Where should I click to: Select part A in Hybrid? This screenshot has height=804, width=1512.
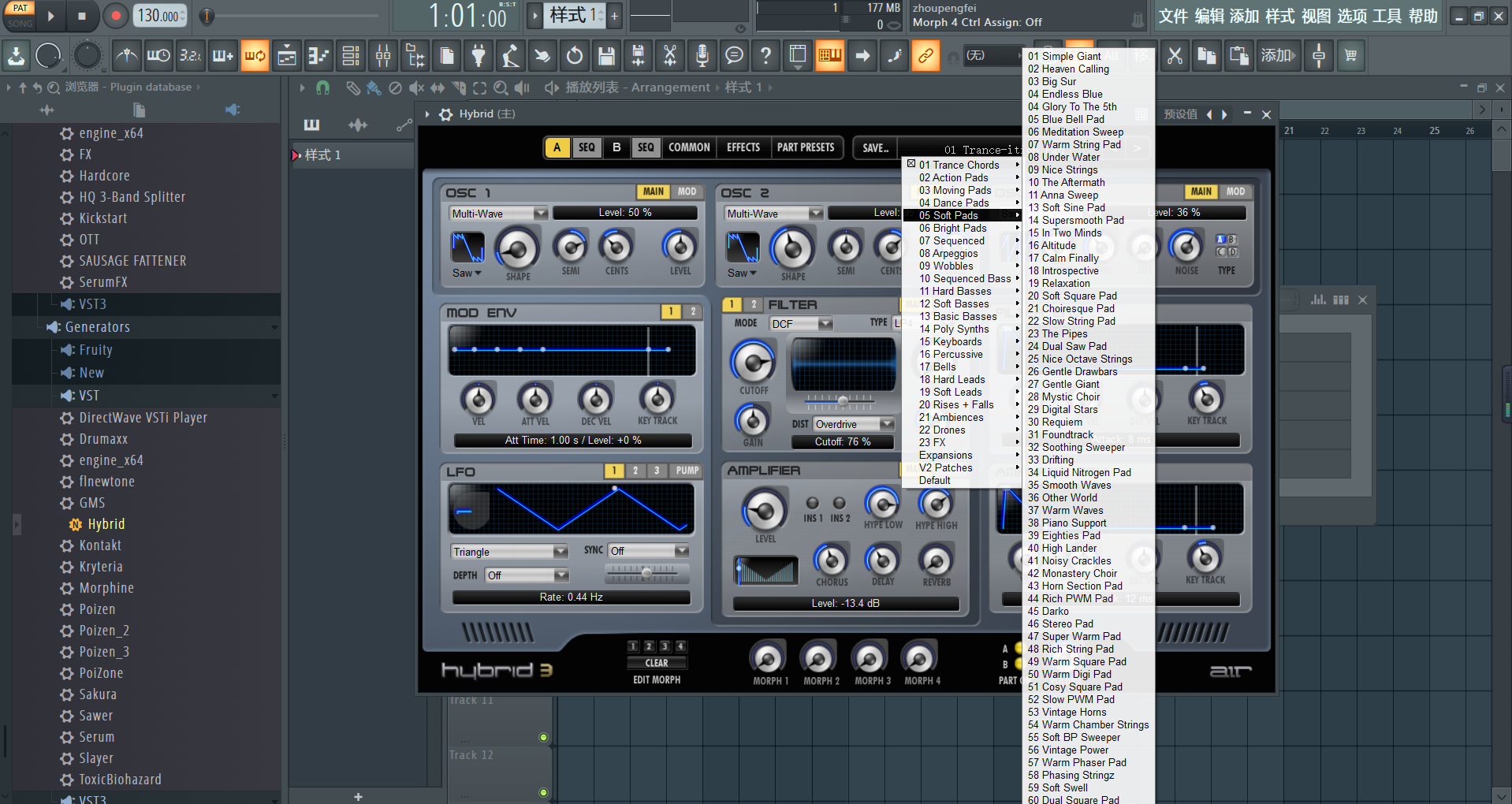(557, 147)
